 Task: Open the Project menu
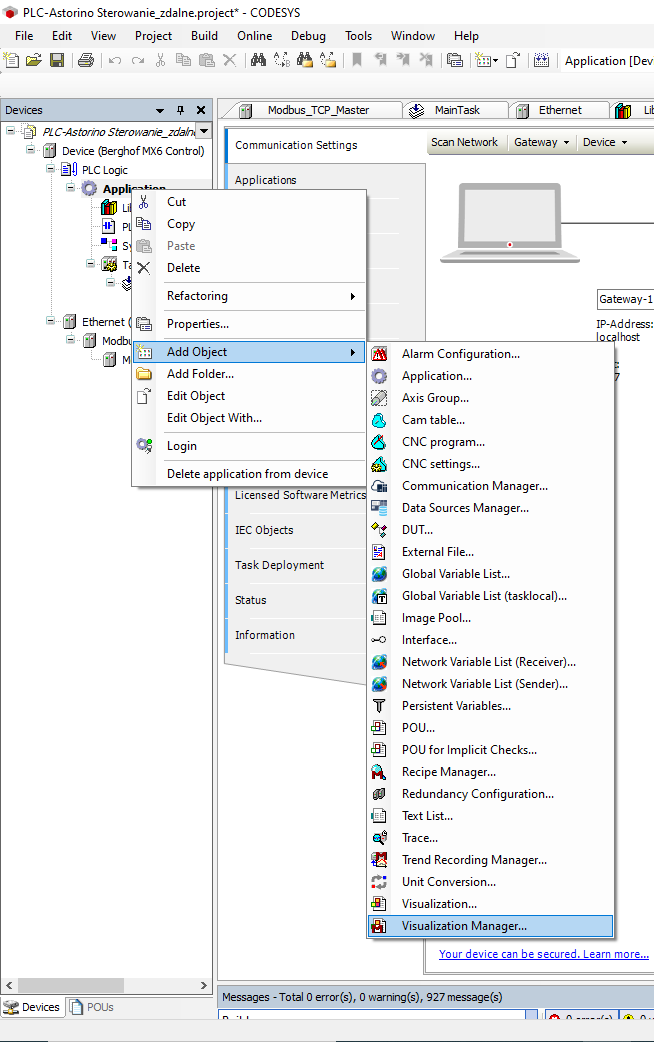pos(153,36)
